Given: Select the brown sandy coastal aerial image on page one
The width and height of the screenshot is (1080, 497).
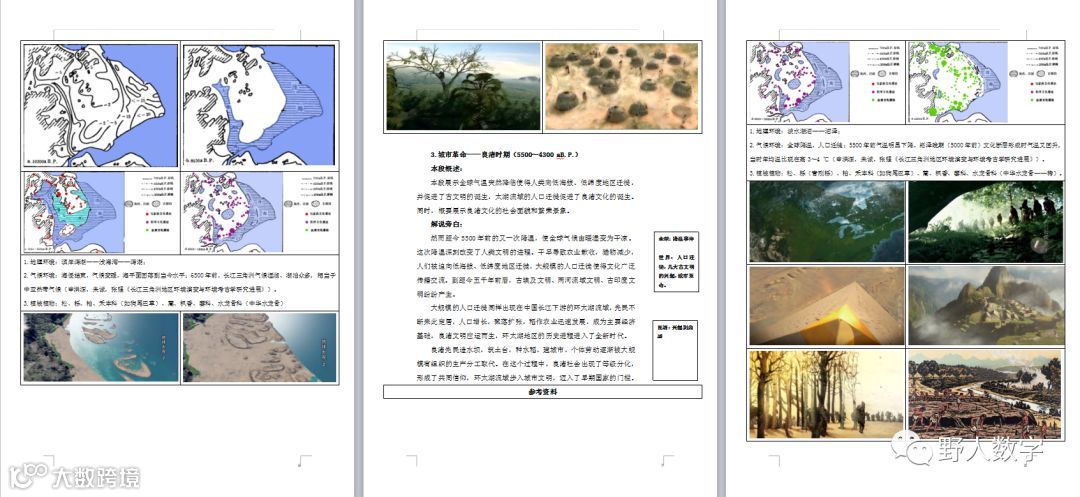Looking at the screenshot, I should pyautogui.click(x=259, y=348).
